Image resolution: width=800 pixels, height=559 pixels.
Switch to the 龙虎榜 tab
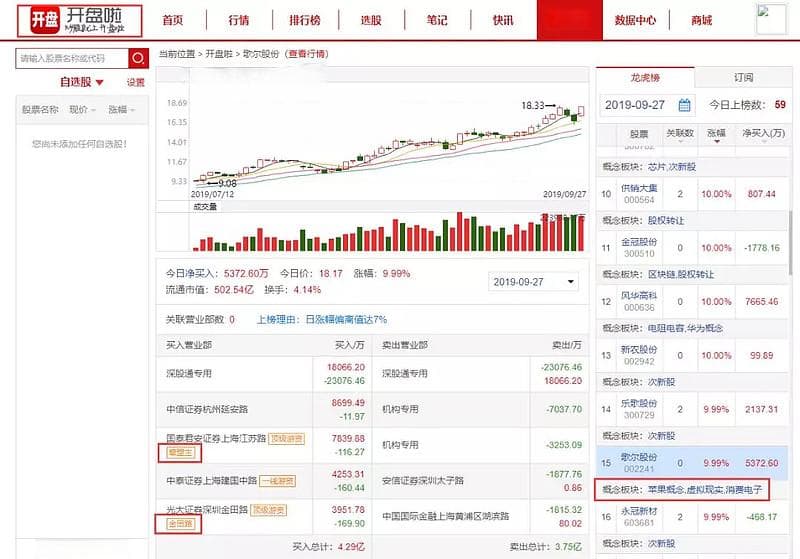[x=645, y=78]
